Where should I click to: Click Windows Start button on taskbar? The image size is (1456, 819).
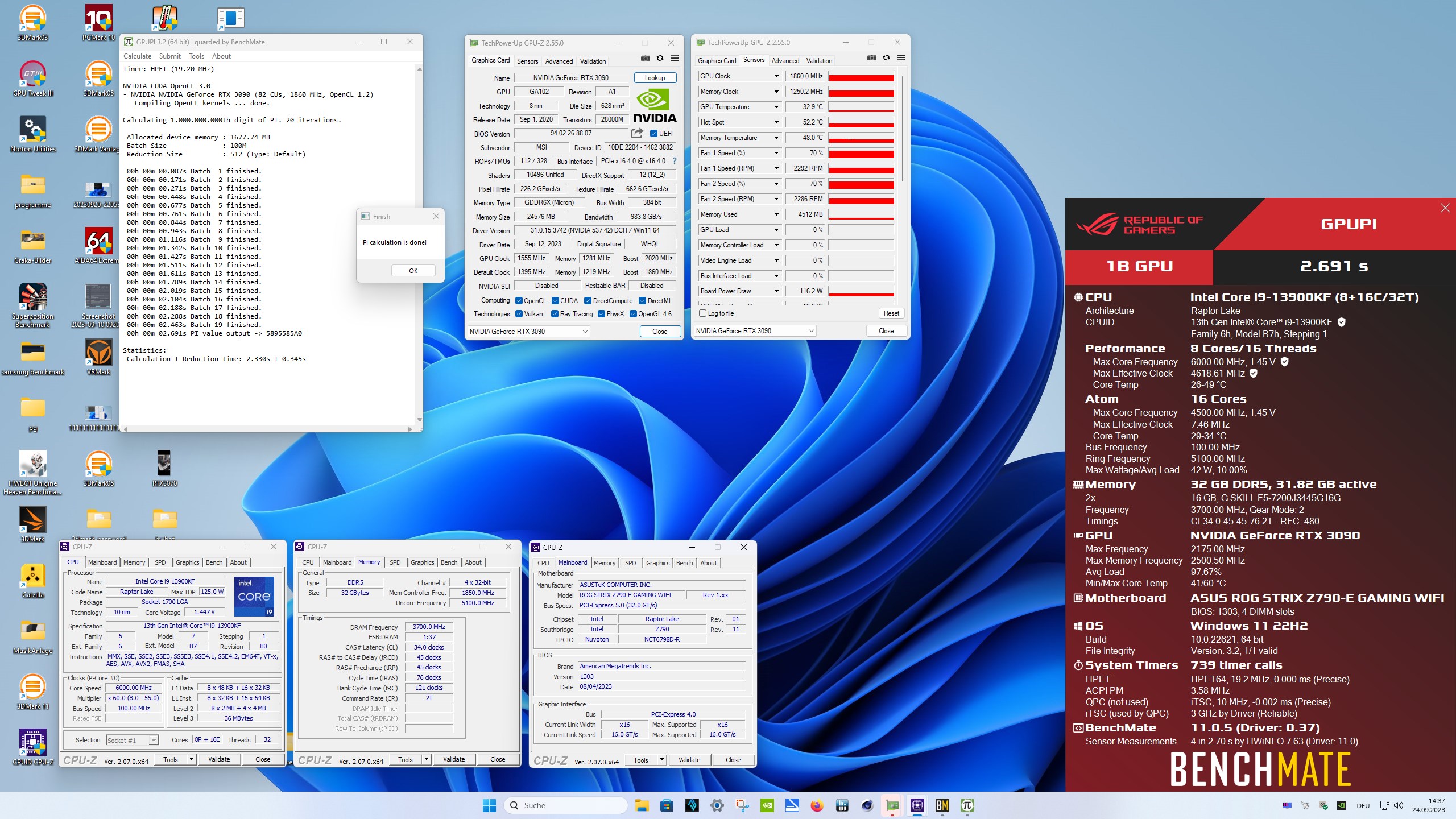click(489, 805)
